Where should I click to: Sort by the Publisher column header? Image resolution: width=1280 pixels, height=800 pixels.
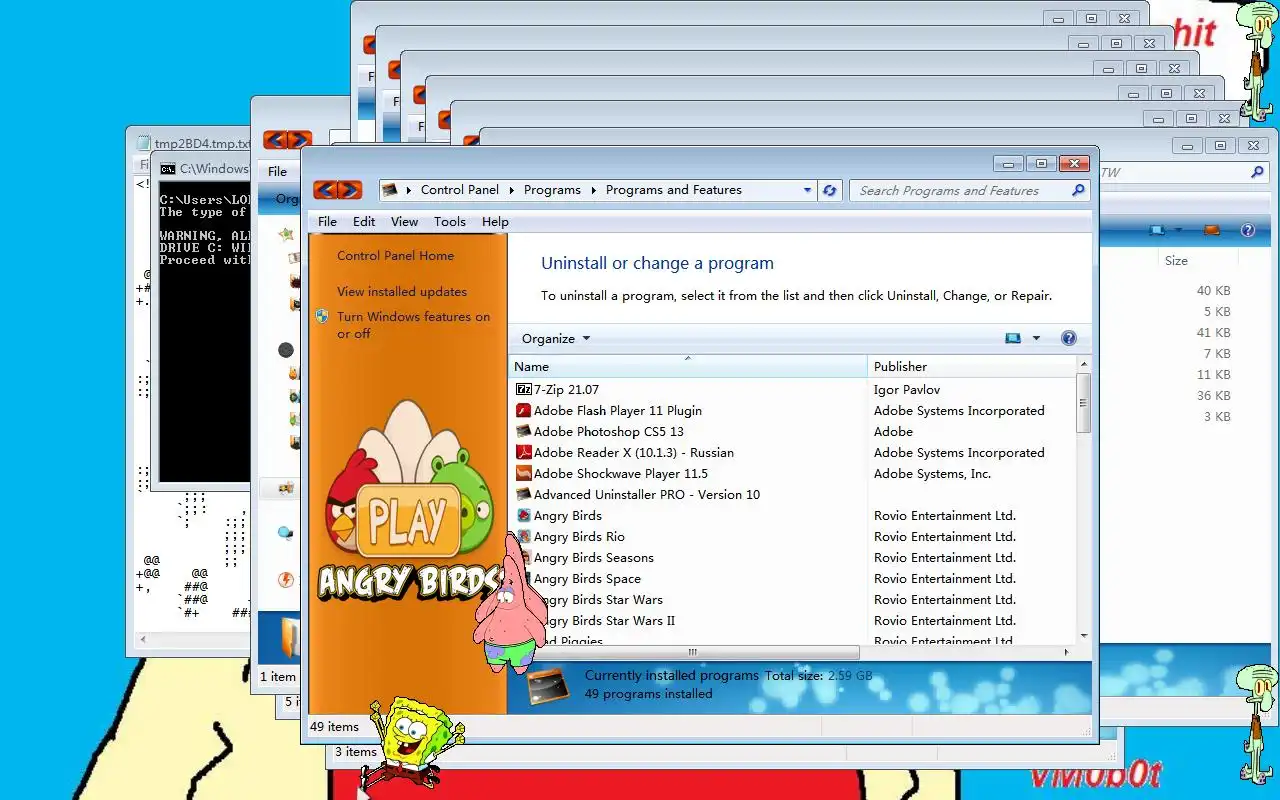tap(970, 366)
